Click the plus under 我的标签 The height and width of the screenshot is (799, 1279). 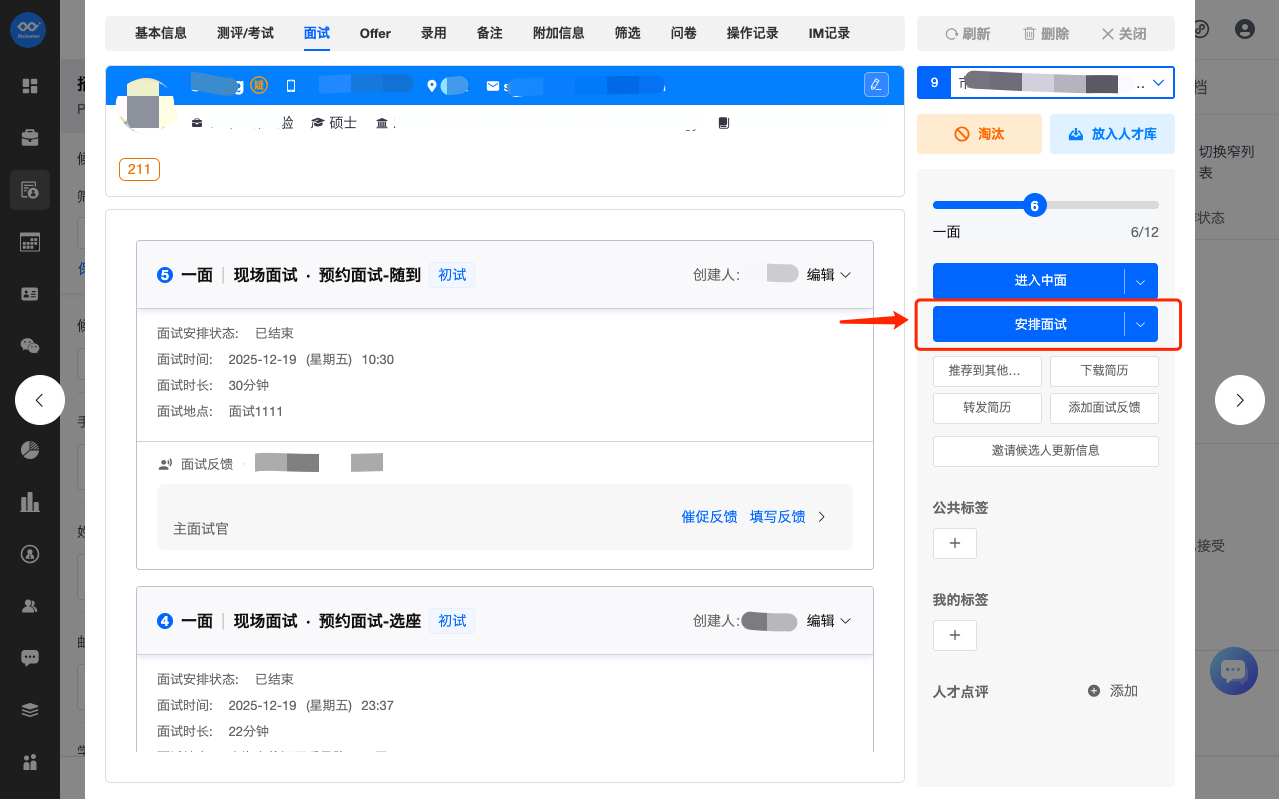[955, 635]
